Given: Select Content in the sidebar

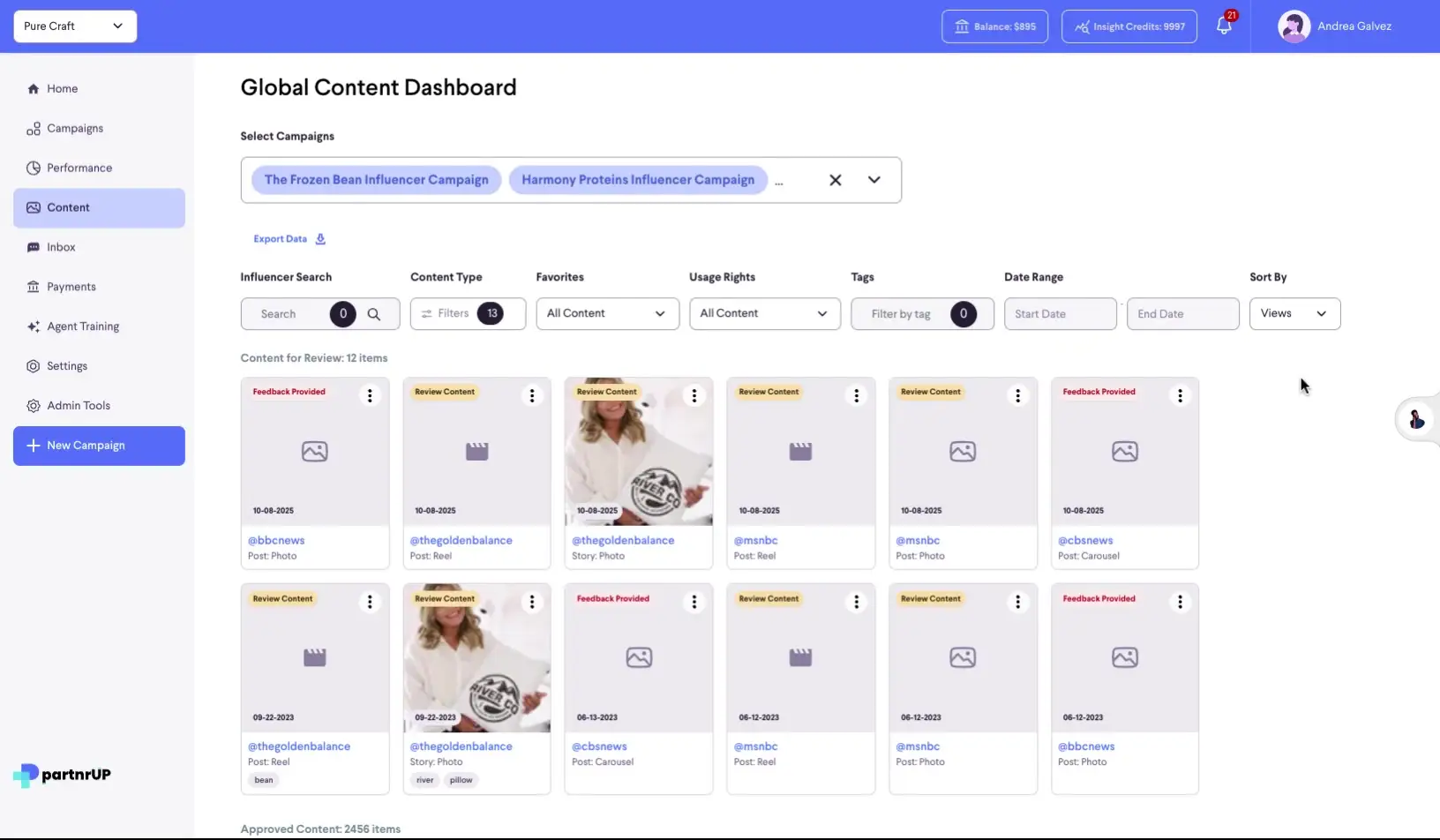Looking at the screenshot, I should pyautogui.click(x=99, y=207).
